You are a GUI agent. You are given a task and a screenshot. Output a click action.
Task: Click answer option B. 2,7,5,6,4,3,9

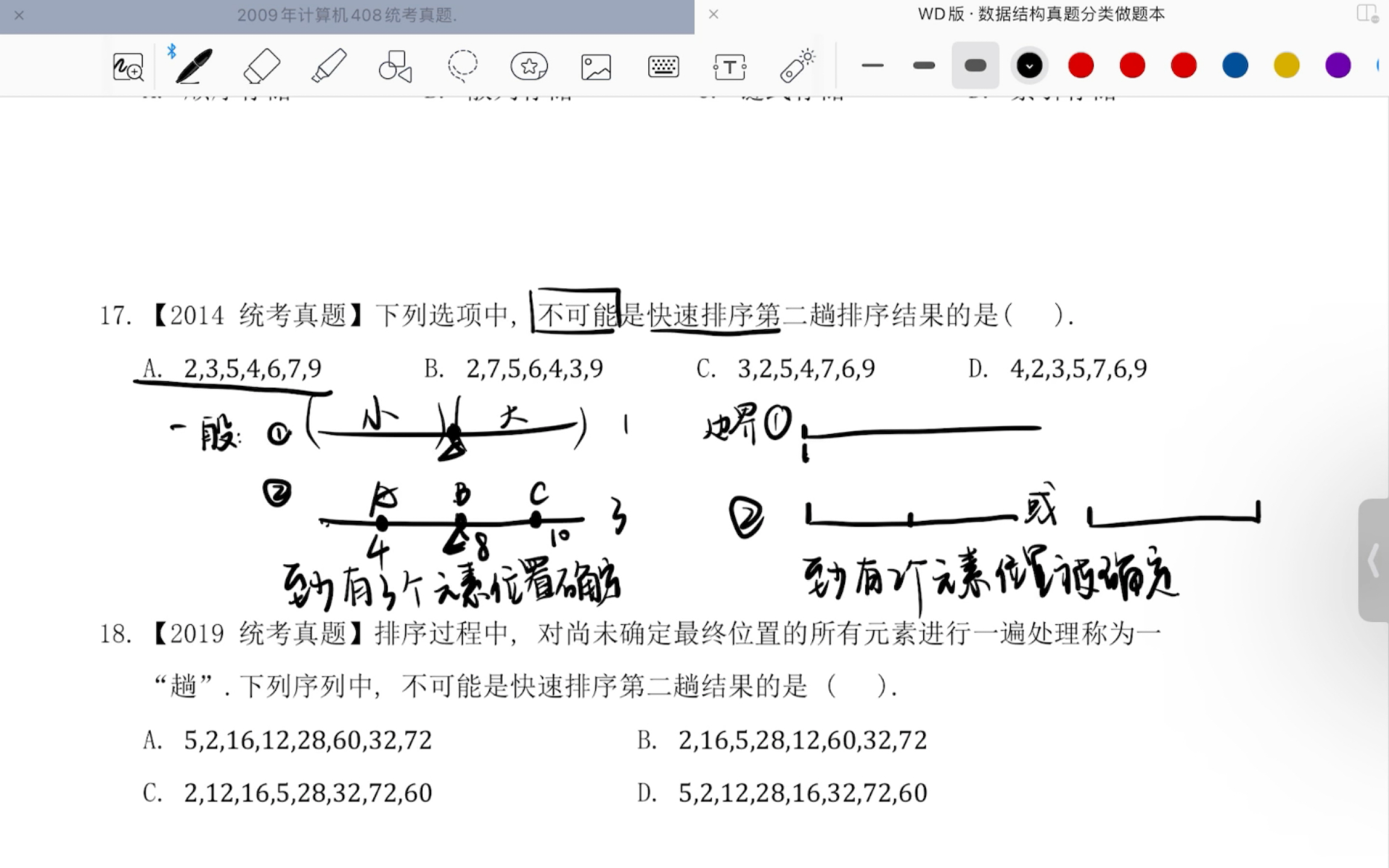click(514, 368)
